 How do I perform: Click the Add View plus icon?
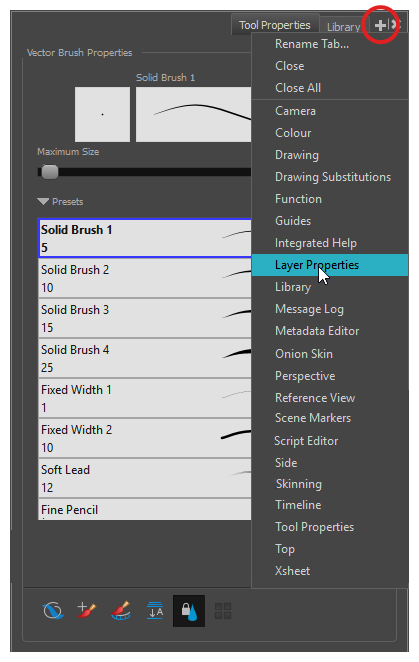pos(380,25)
